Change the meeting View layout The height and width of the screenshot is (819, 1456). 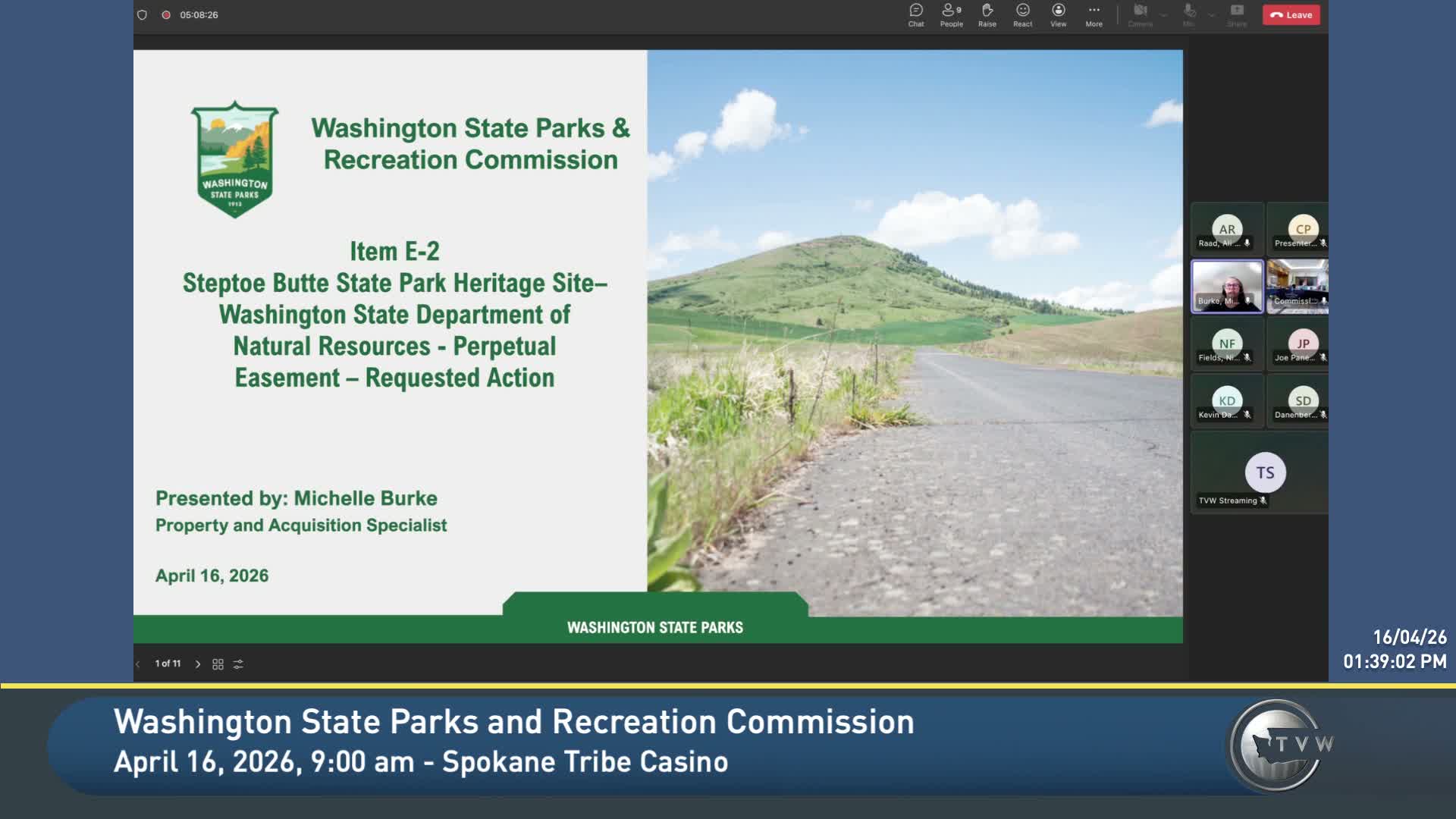tap(1058, 14)
